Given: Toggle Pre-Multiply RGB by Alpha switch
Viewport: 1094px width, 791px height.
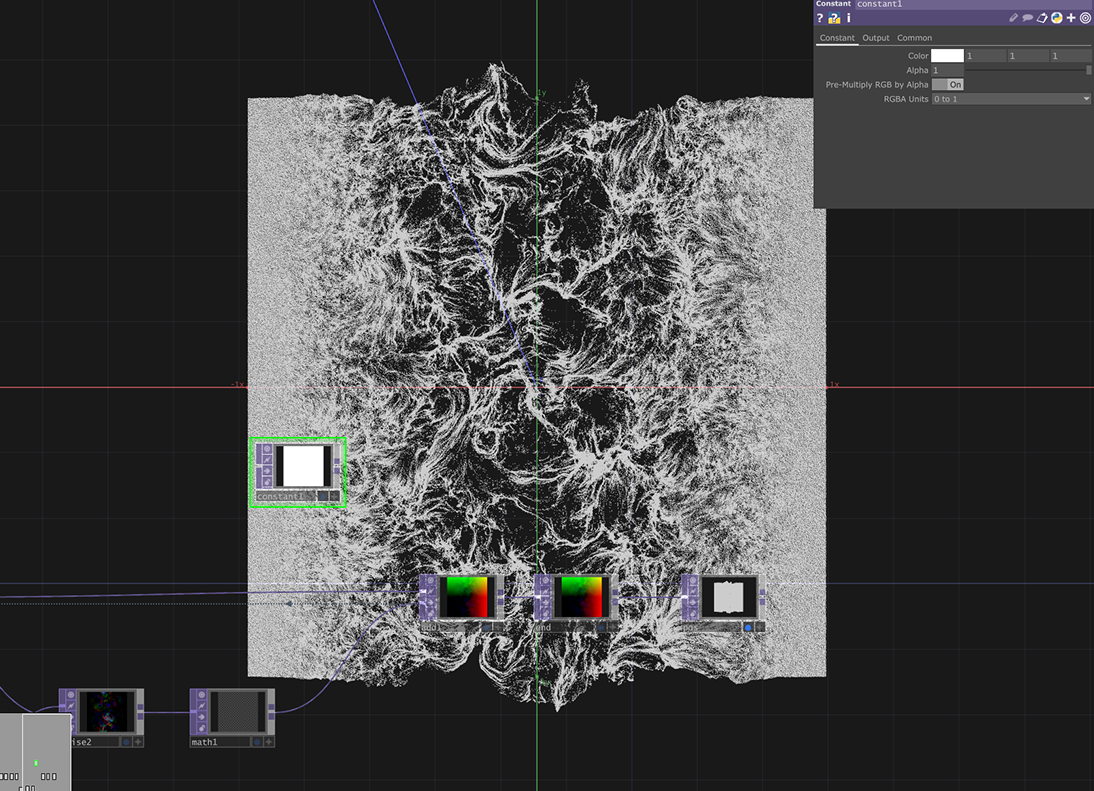Looking at the screenshot, I should pos(948,85).
